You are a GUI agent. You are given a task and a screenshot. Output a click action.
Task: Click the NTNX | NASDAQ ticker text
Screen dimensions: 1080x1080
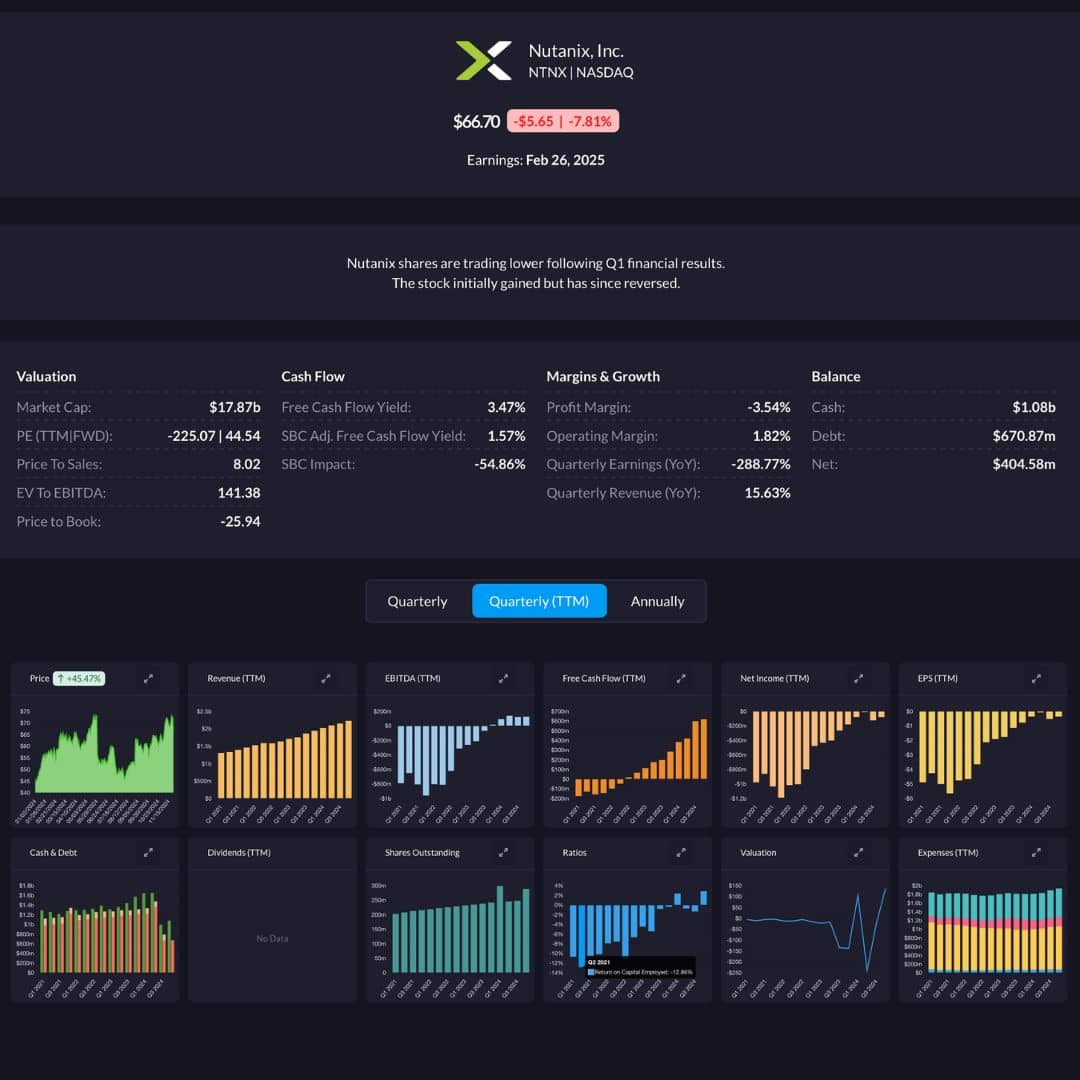pyautogui.click(x=581, y=72)
